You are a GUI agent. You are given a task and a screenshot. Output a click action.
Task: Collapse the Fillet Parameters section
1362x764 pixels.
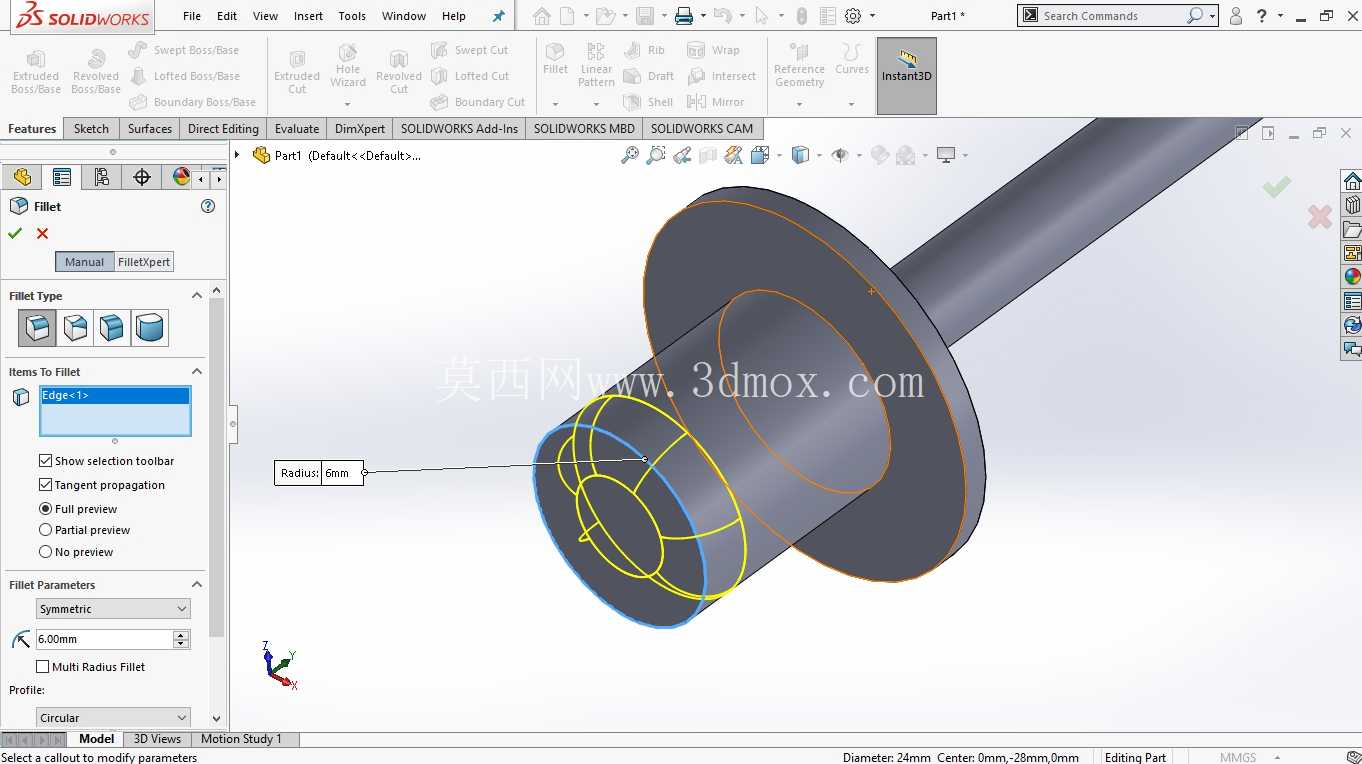click(x=197, y=585)
